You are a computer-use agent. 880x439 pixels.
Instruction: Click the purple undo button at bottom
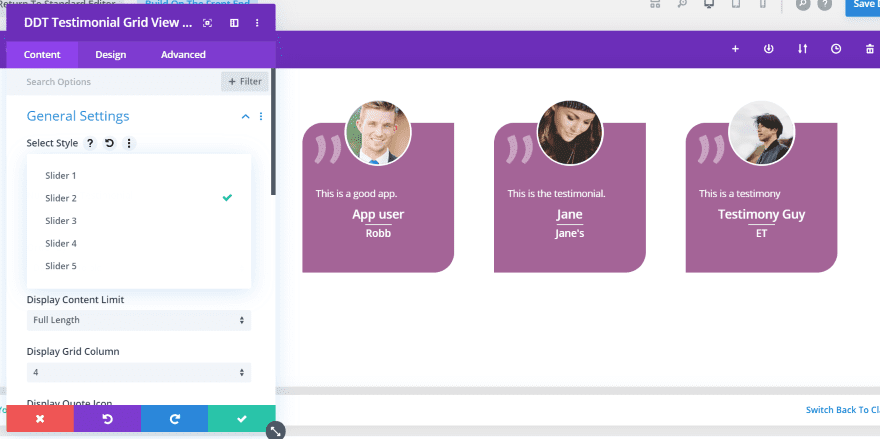pos(107,419)
